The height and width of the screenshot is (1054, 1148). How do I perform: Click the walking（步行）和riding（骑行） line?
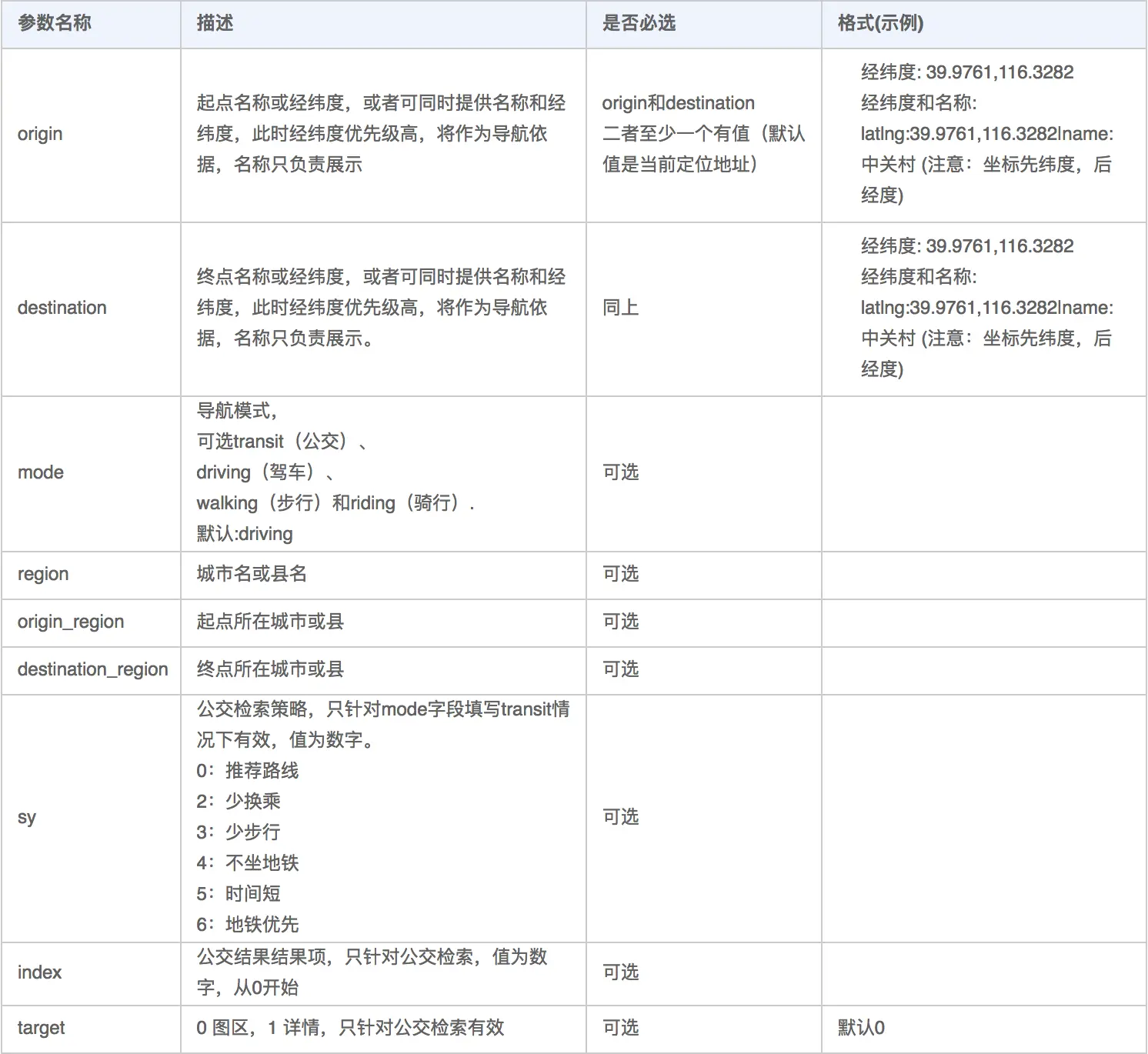[x=335, y=503]
